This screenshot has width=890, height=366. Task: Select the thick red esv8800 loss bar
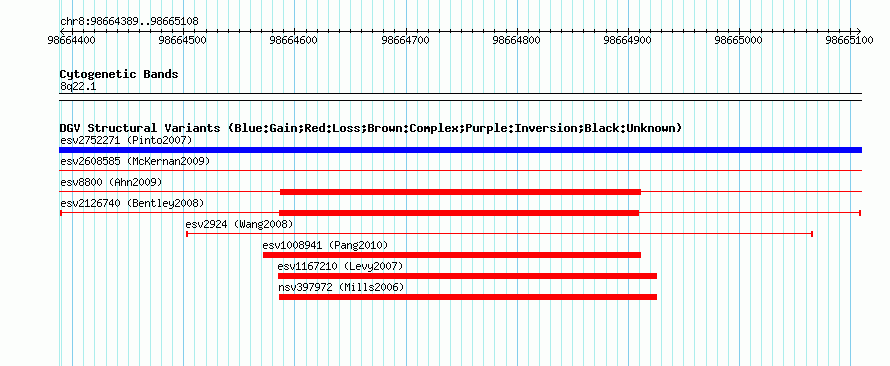(460, 192)
